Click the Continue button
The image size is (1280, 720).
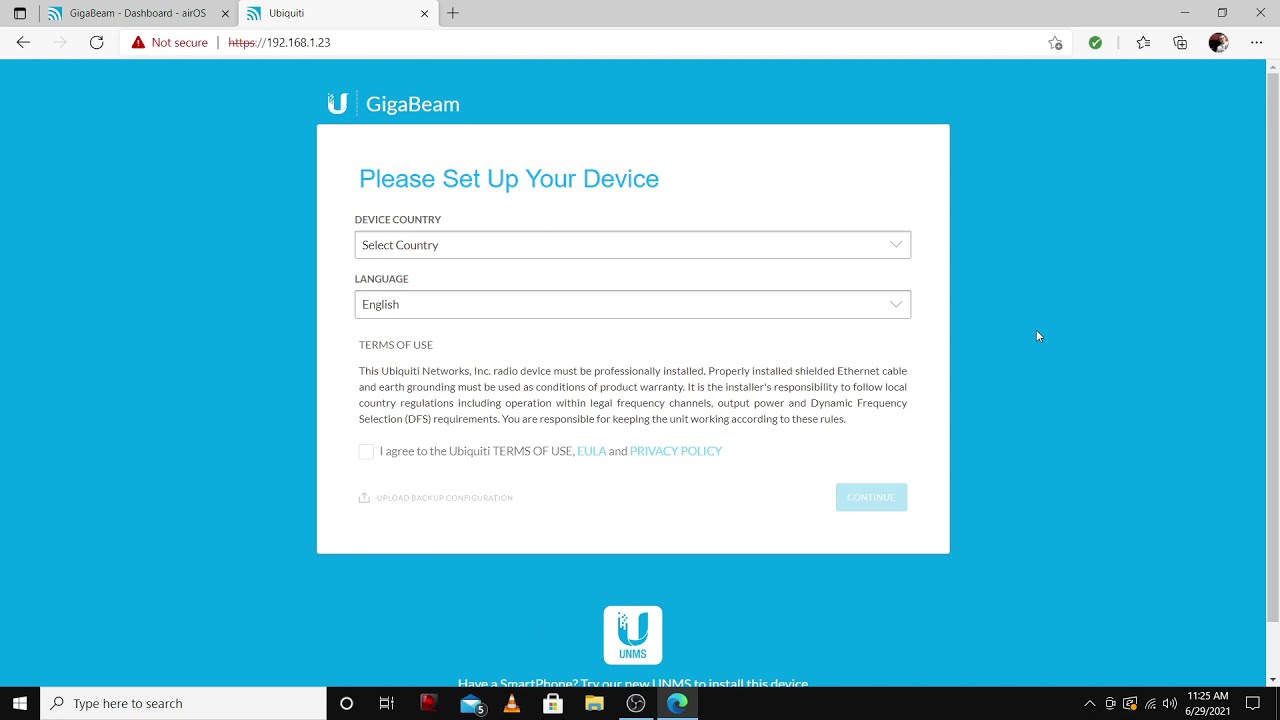871,497
